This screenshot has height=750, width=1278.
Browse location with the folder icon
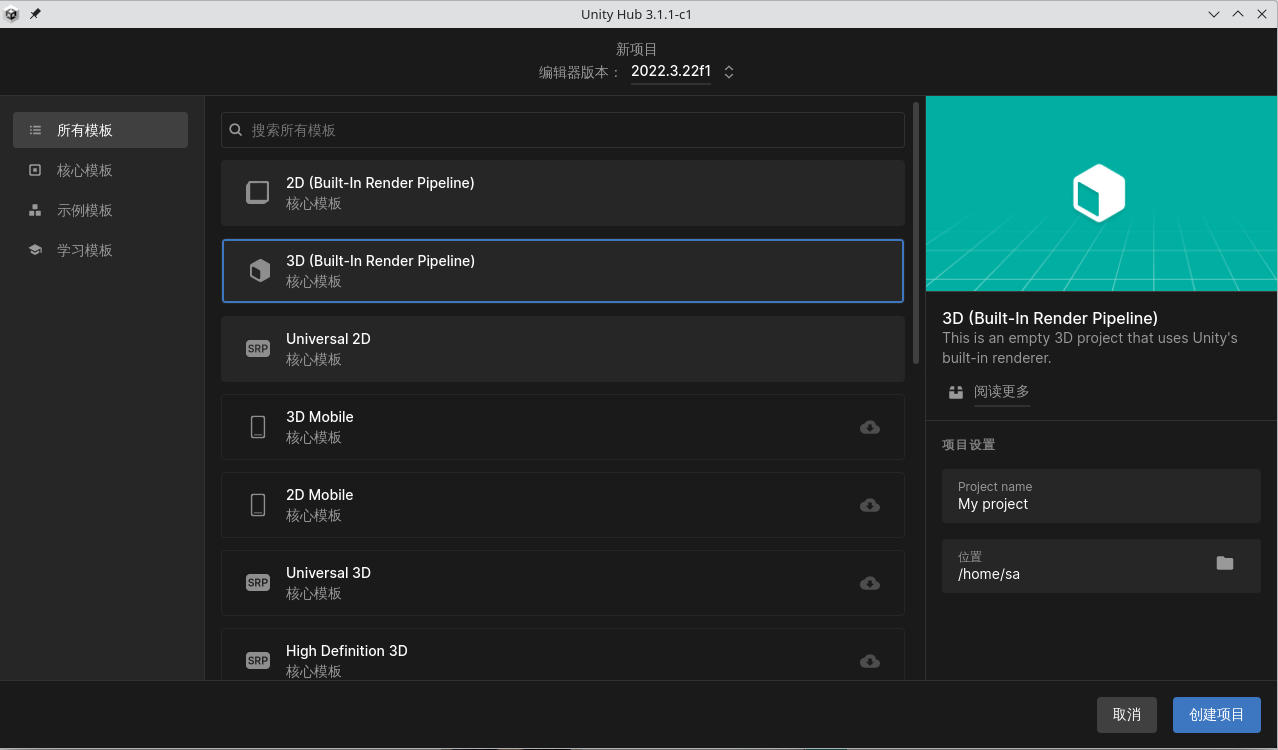tap(1225, 563)
